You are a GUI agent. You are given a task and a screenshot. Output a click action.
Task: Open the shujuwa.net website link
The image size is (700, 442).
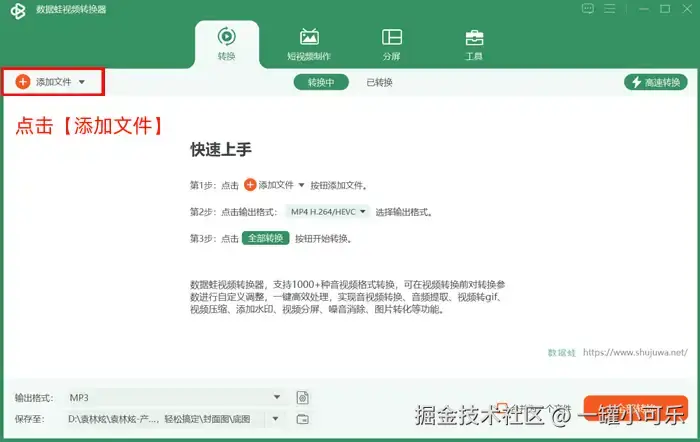click(635, 352)
